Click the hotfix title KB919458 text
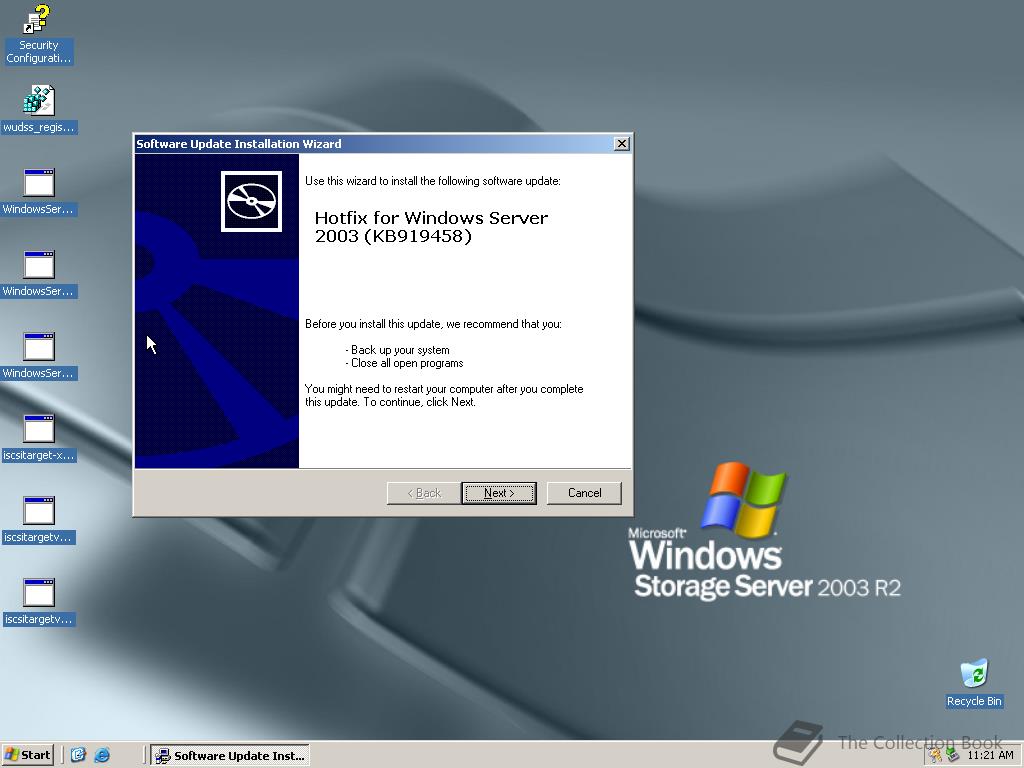Screen dimensions: 1024x768 tap(431, 227)
